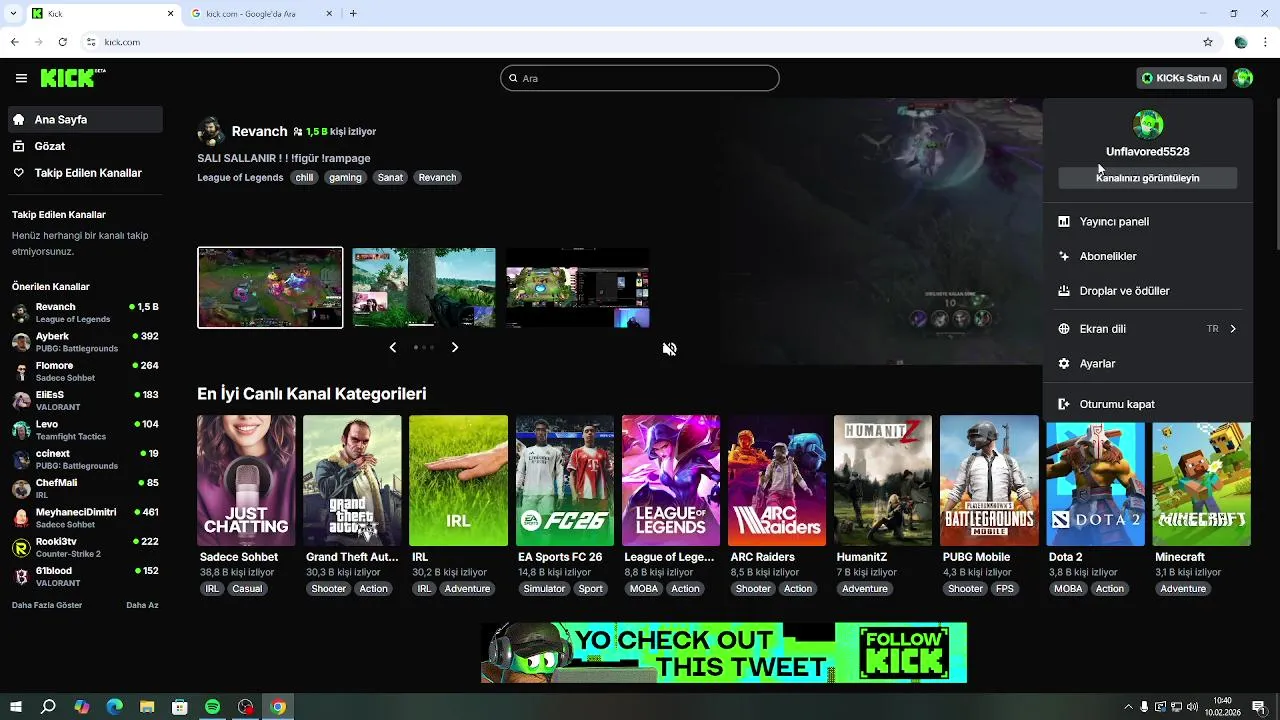This screenshot has height=720, width=1280.
Task: Open the hamburger sidebar menu
Action: [21, 78]
